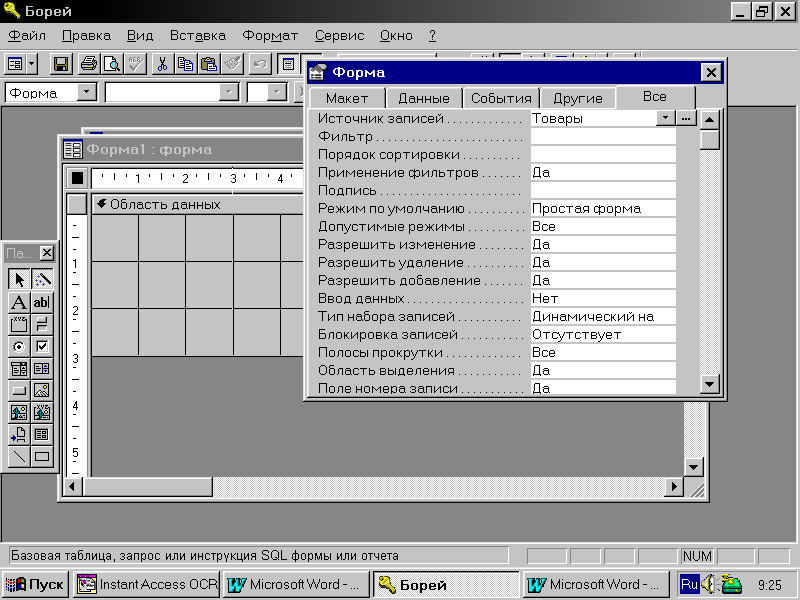Viewport: 800px width, 600px height.
Task: Expand the object combo box showing Форма
Action: point(87,92)
